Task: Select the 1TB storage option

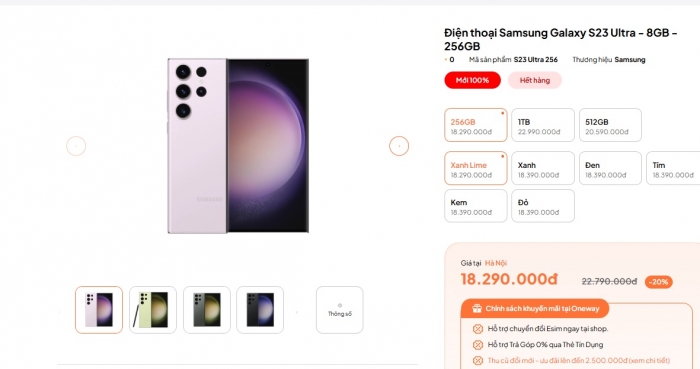Action: 543,125
